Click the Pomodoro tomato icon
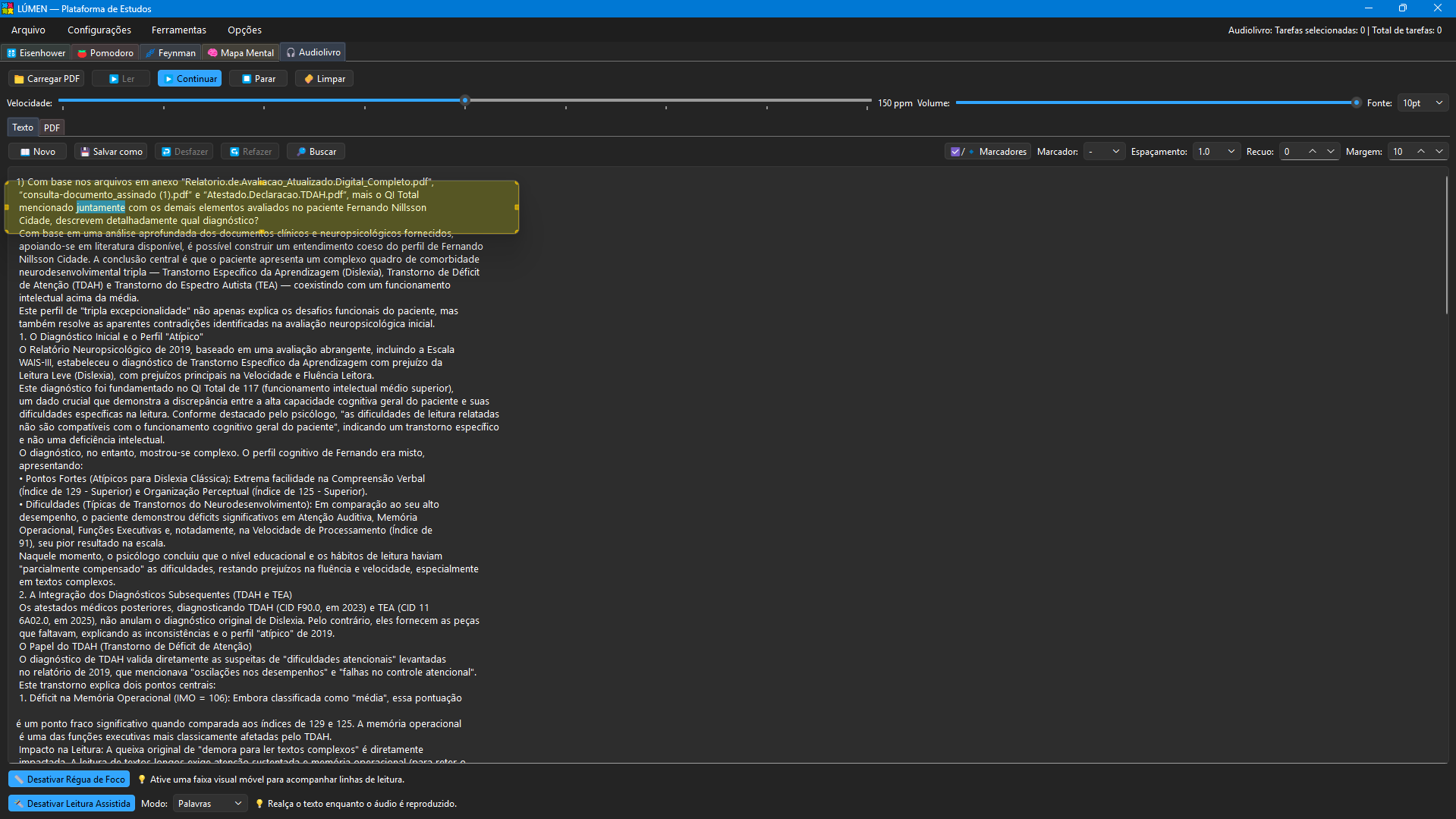 (82, 53)
